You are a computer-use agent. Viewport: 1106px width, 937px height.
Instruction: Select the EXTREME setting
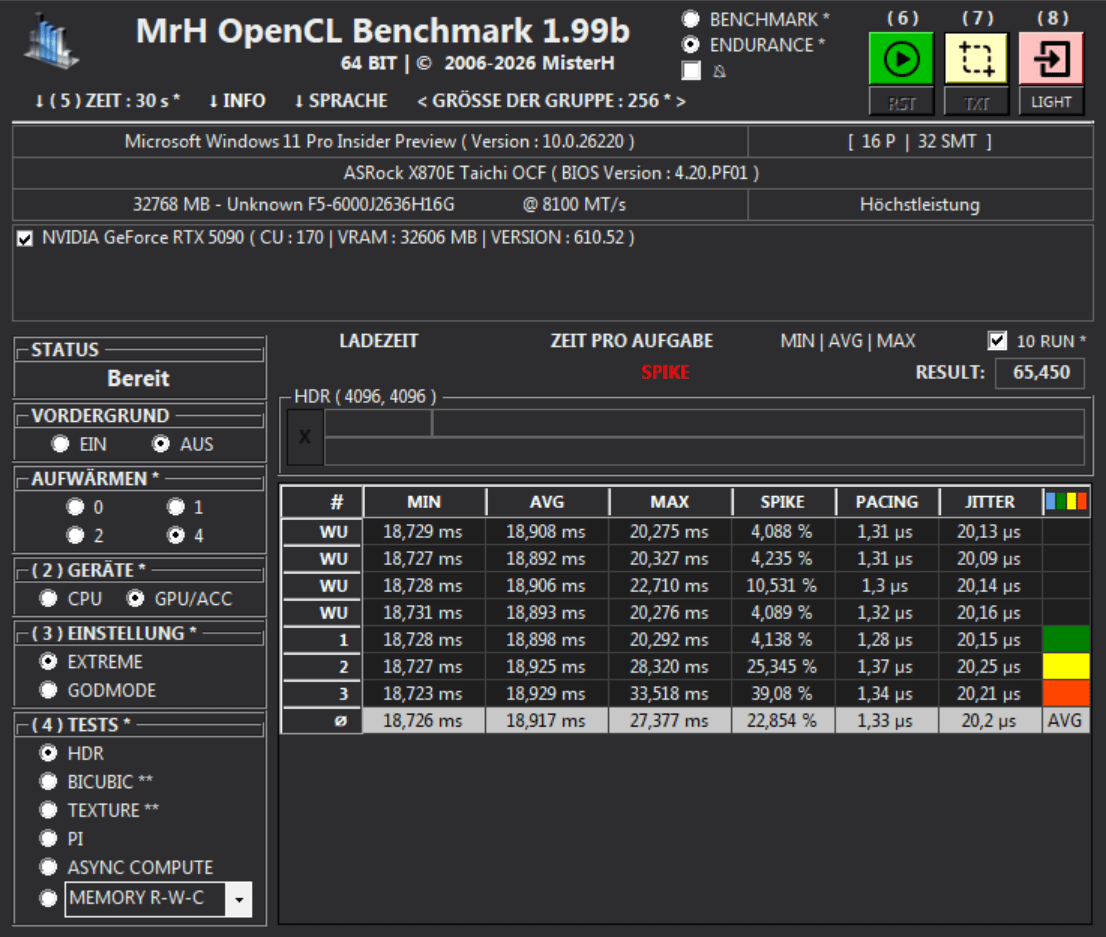[49, 662]
